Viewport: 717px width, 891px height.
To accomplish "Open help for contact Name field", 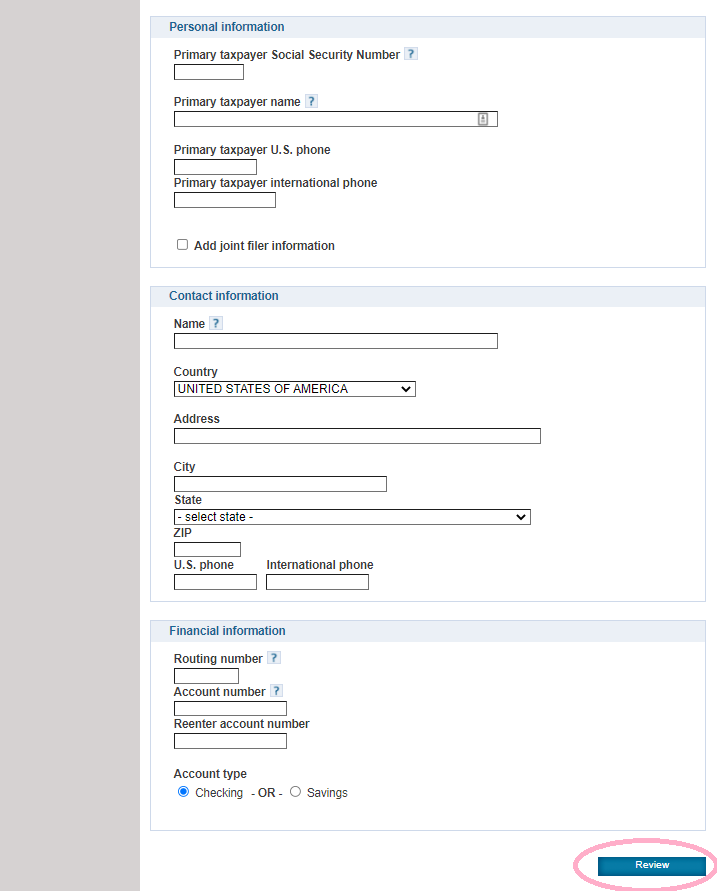I will pyautogui.click(x=216, y=323).
